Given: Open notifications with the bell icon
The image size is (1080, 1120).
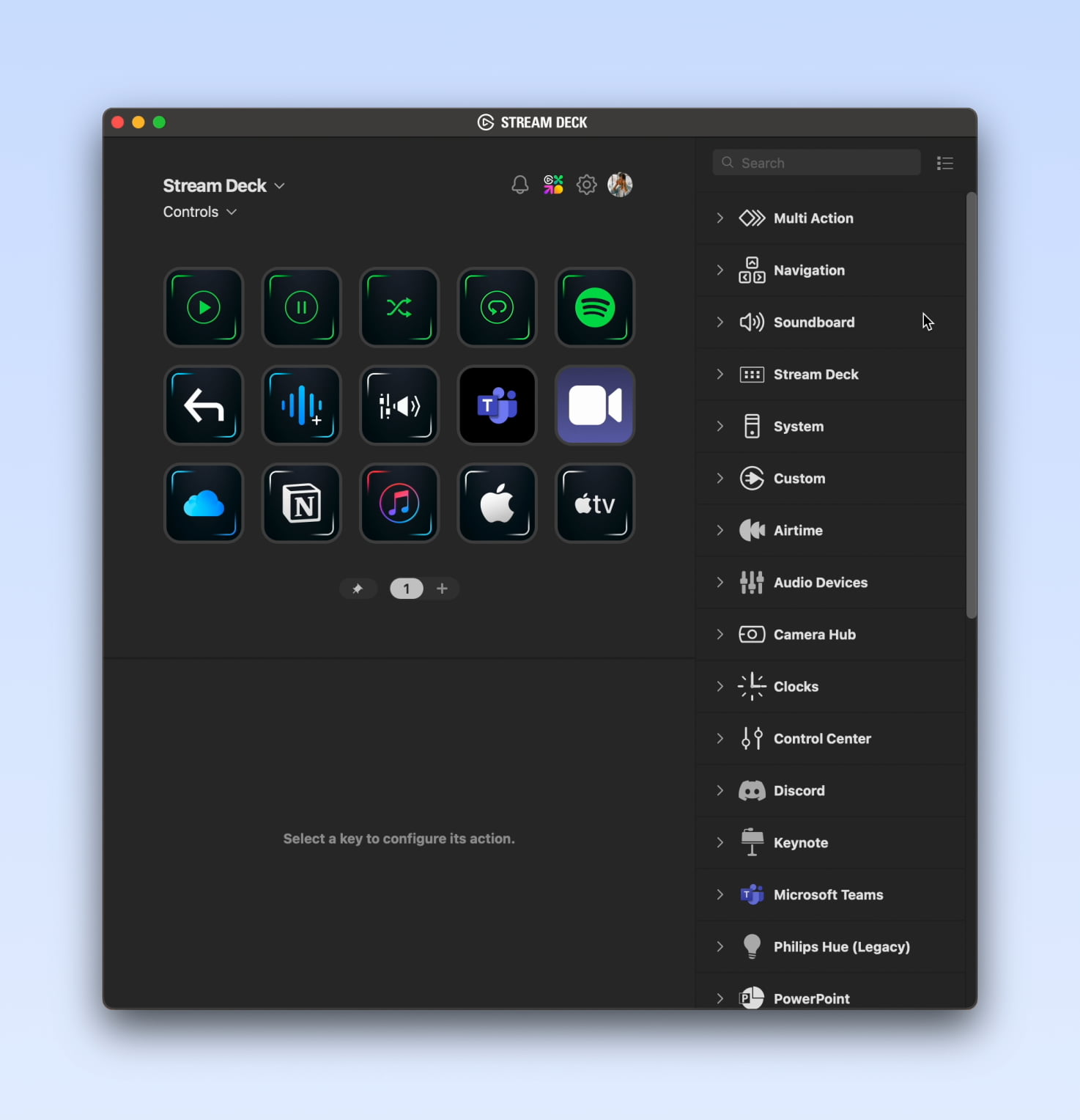Looking at the screenshot, I should point(519,185).
